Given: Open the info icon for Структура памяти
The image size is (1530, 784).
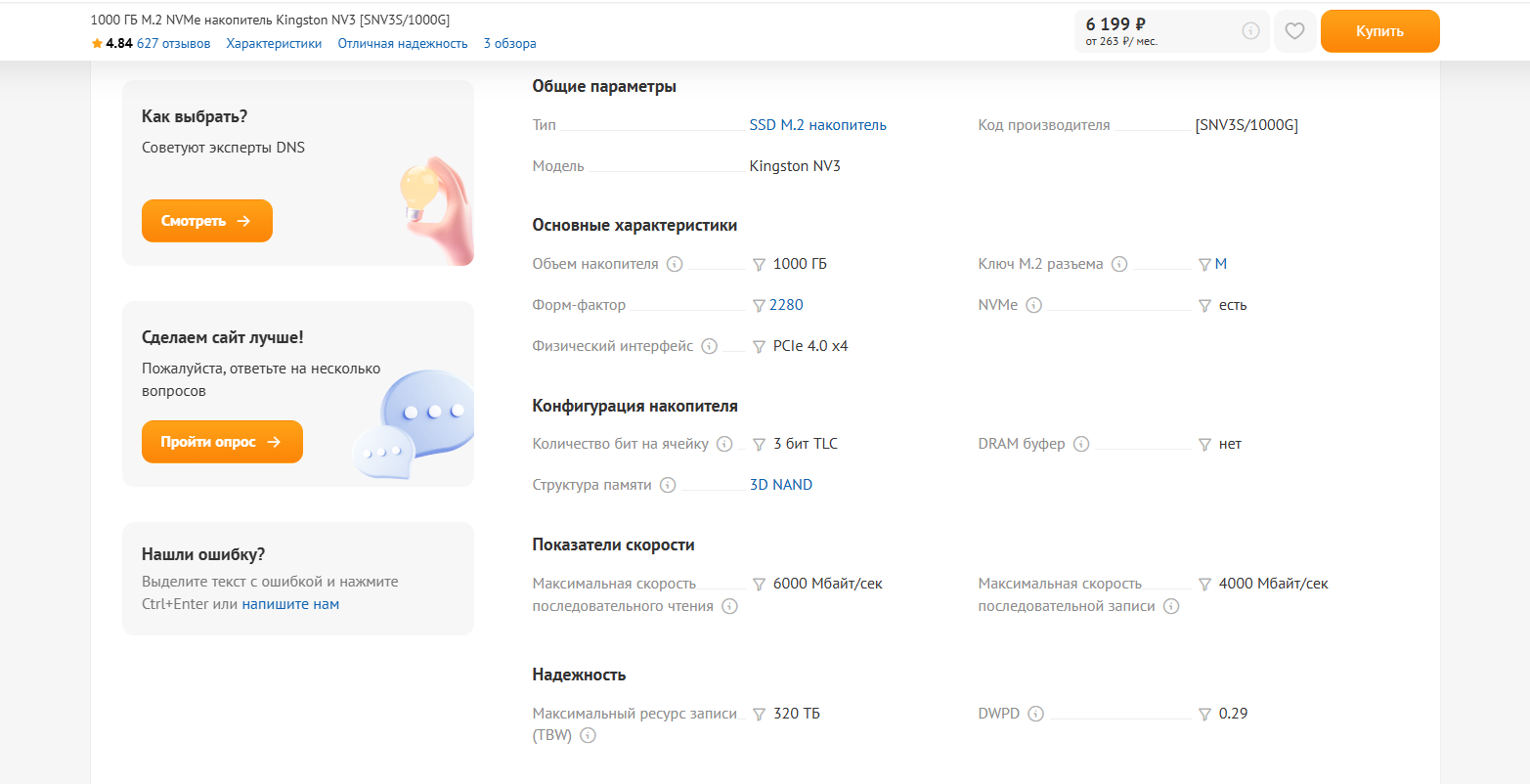Looking at the screenshot, I should click(668, 485).
